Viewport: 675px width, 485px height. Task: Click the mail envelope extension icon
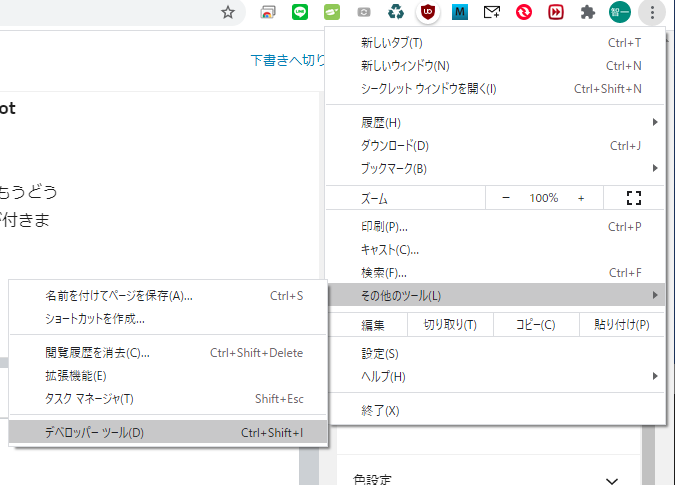[x=491, y=13]
